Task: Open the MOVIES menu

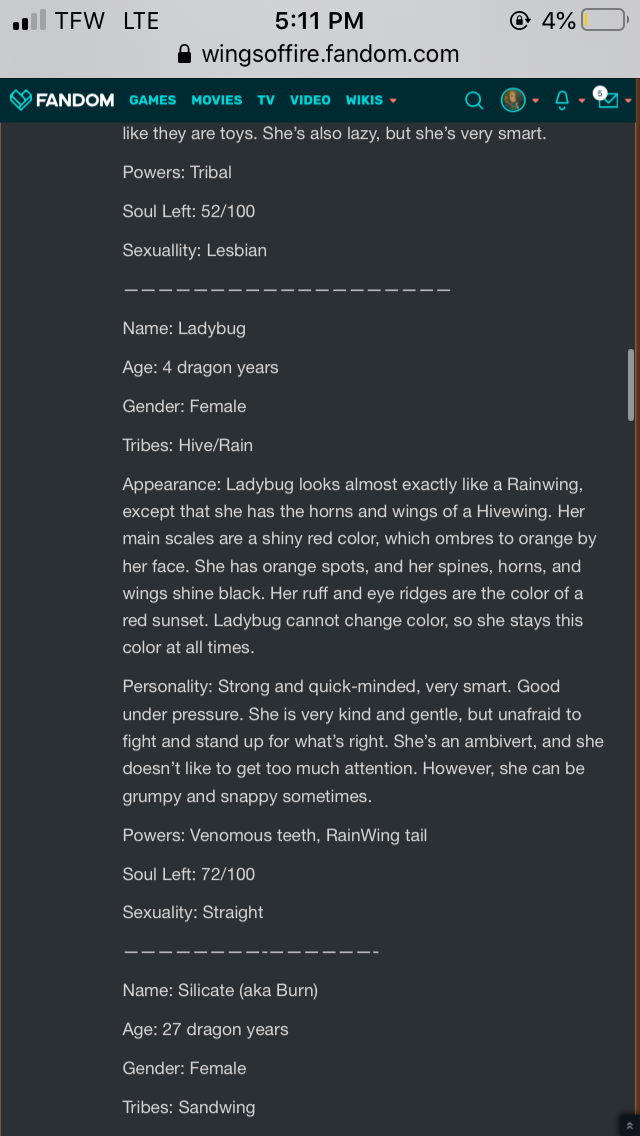Action: (216, 100)
